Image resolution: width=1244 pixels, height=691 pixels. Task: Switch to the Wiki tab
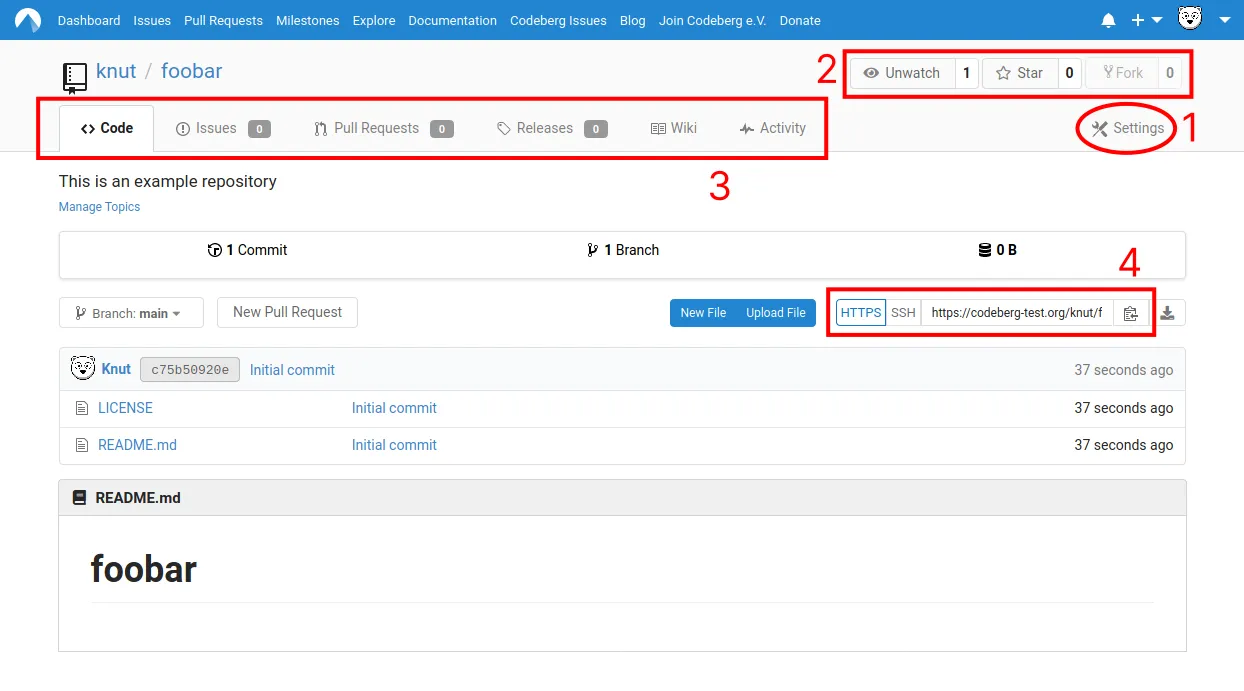click(674, 128)
